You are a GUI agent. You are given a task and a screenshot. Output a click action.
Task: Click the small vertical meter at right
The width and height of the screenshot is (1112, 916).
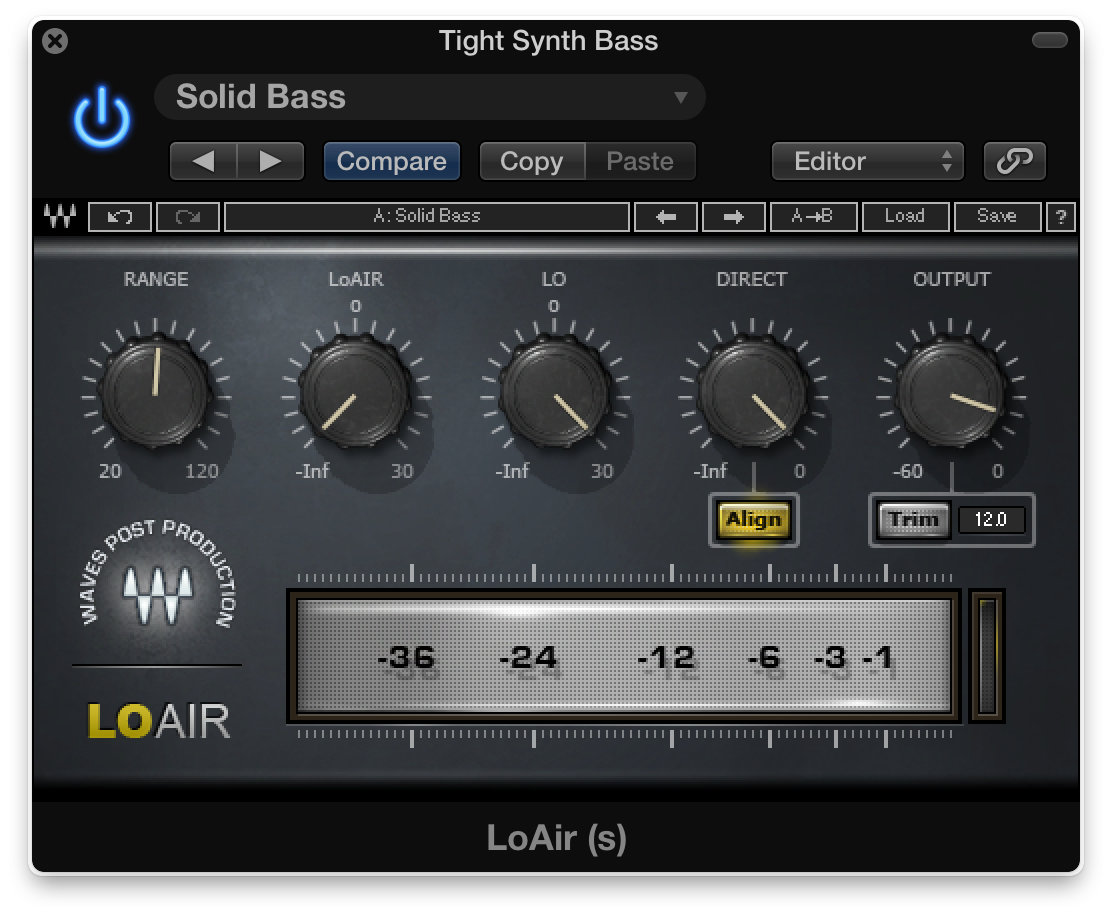(x=987, y=656)
